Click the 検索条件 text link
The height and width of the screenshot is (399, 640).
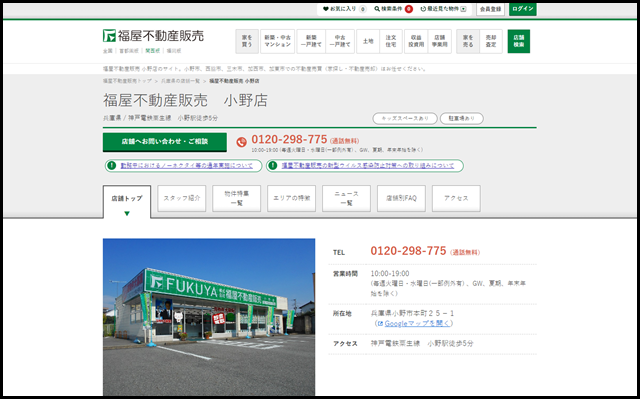(x=391, y=9)
